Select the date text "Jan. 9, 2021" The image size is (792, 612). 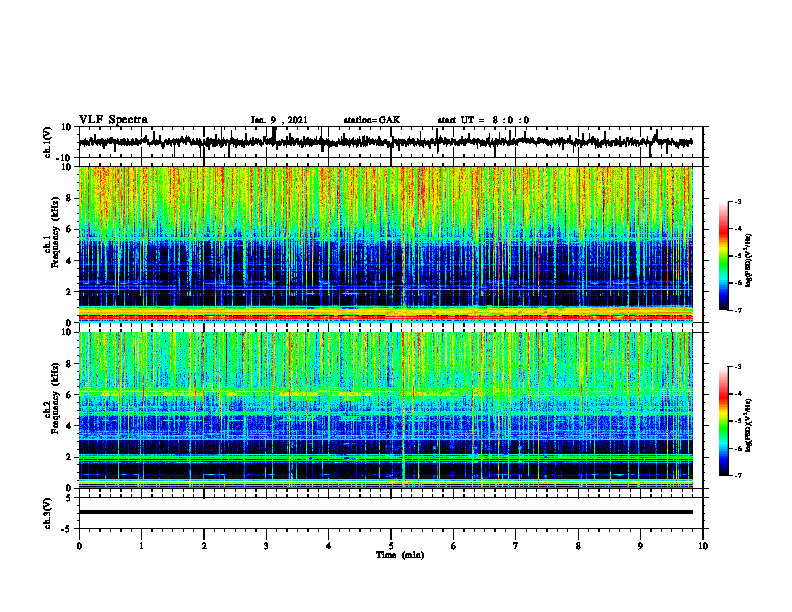tap(279, 120)
